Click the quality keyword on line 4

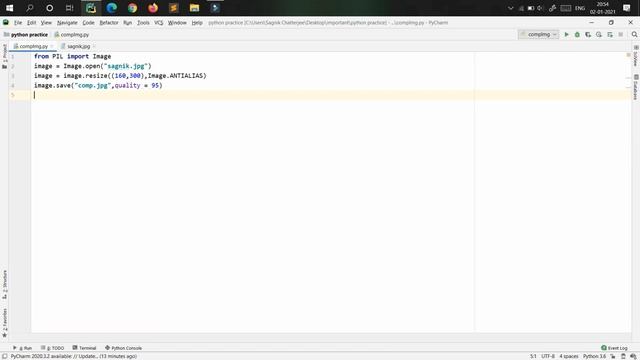point(127,86)
